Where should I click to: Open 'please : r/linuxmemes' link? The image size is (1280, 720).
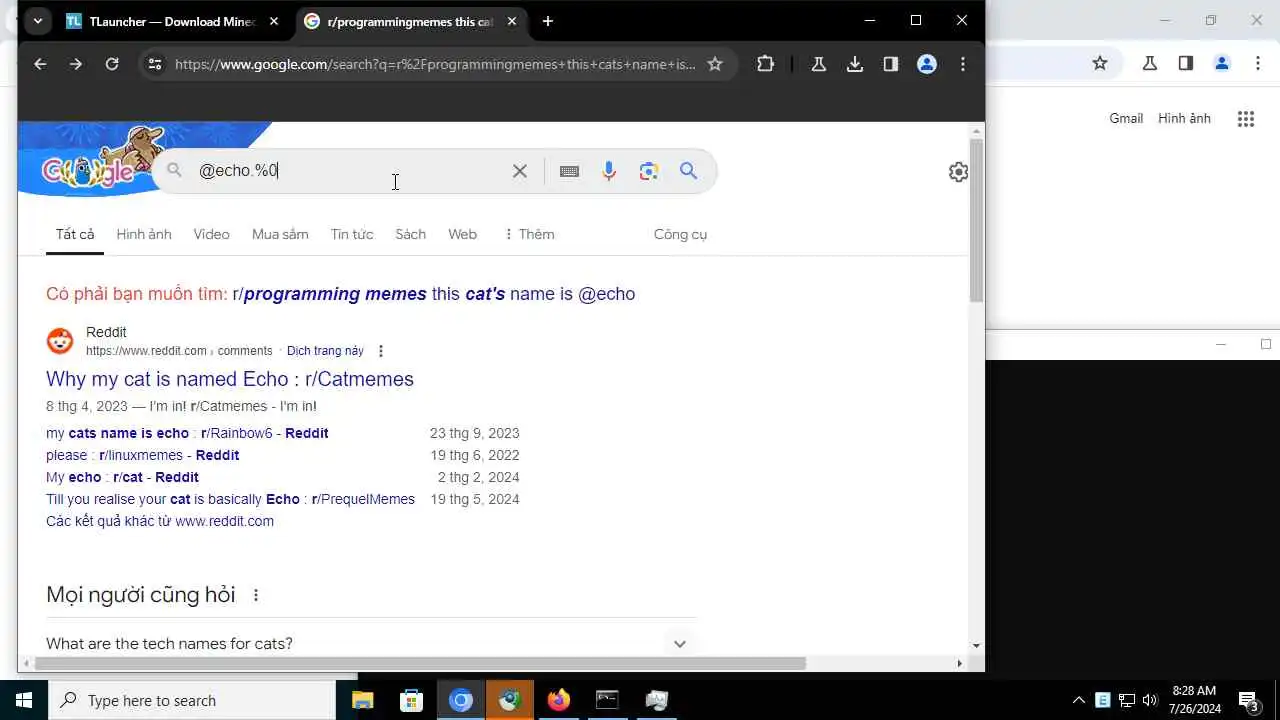(x=142, y=455)
